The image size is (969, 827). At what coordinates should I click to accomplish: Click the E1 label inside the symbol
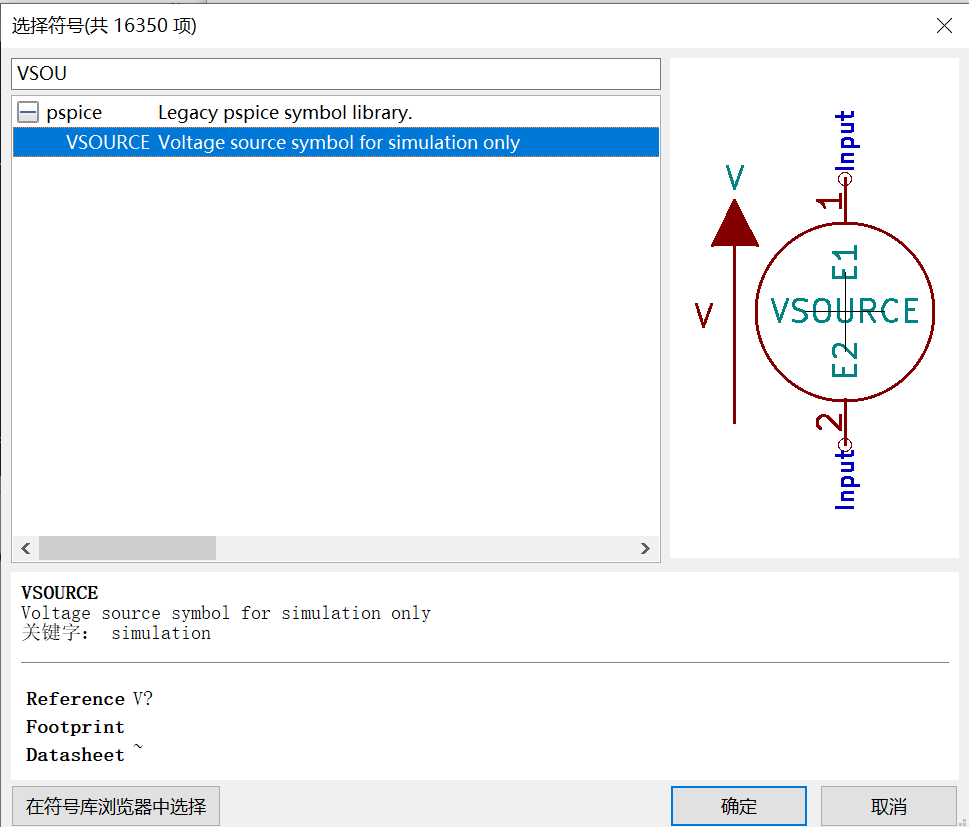(x=845, y=262)
